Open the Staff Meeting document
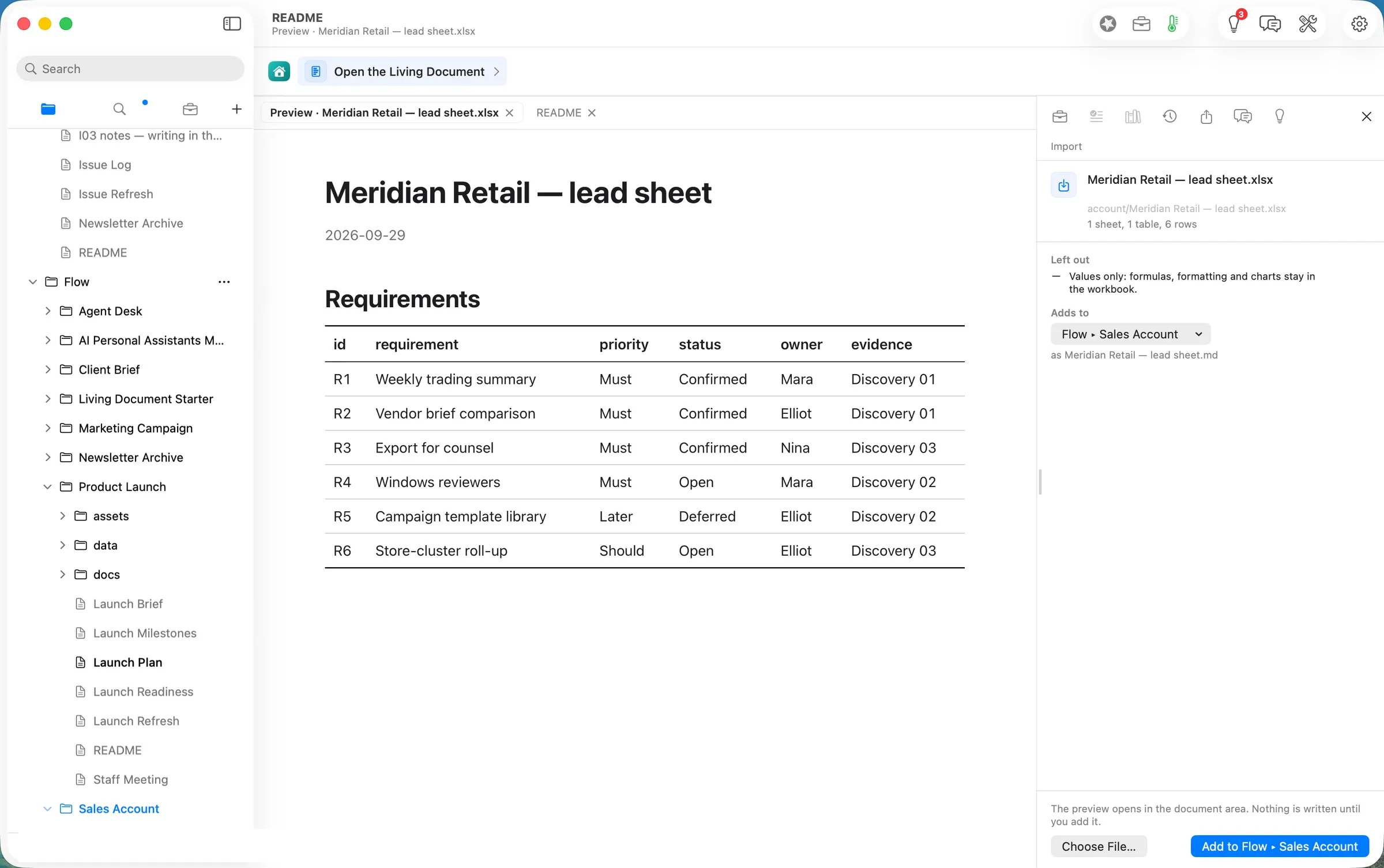Viewport: 1384px width, 868px height. [x=130, y=780]
